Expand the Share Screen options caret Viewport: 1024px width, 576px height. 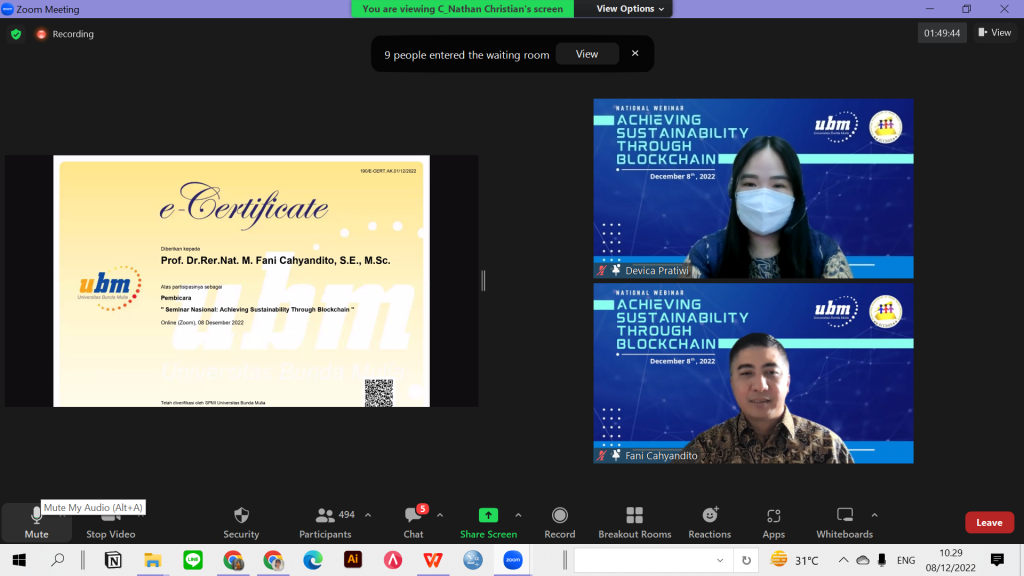(x=518, y=515)
